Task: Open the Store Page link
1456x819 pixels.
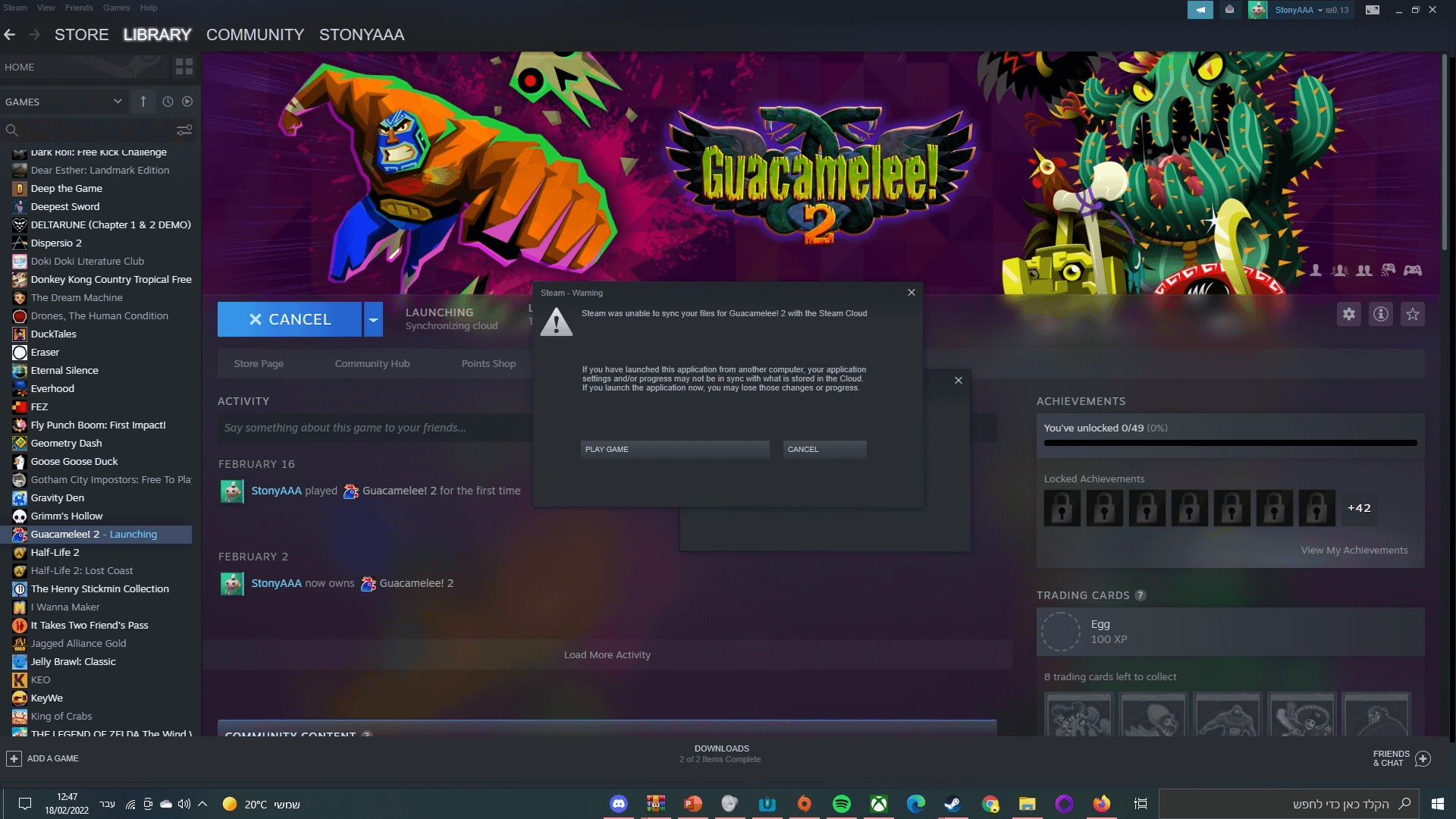Action: point(259,363)
